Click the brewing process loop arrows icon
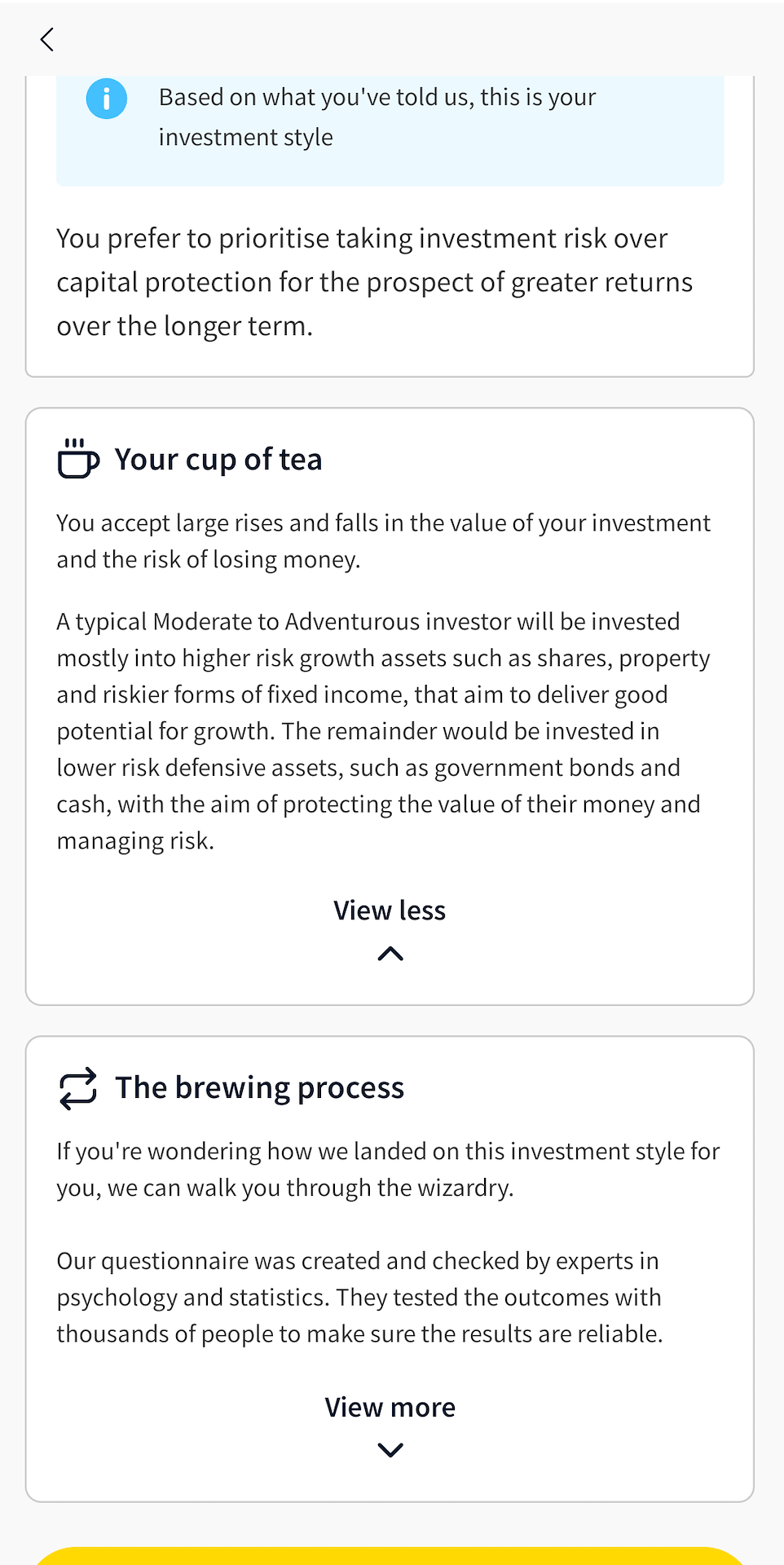 tap(78, 1088)
